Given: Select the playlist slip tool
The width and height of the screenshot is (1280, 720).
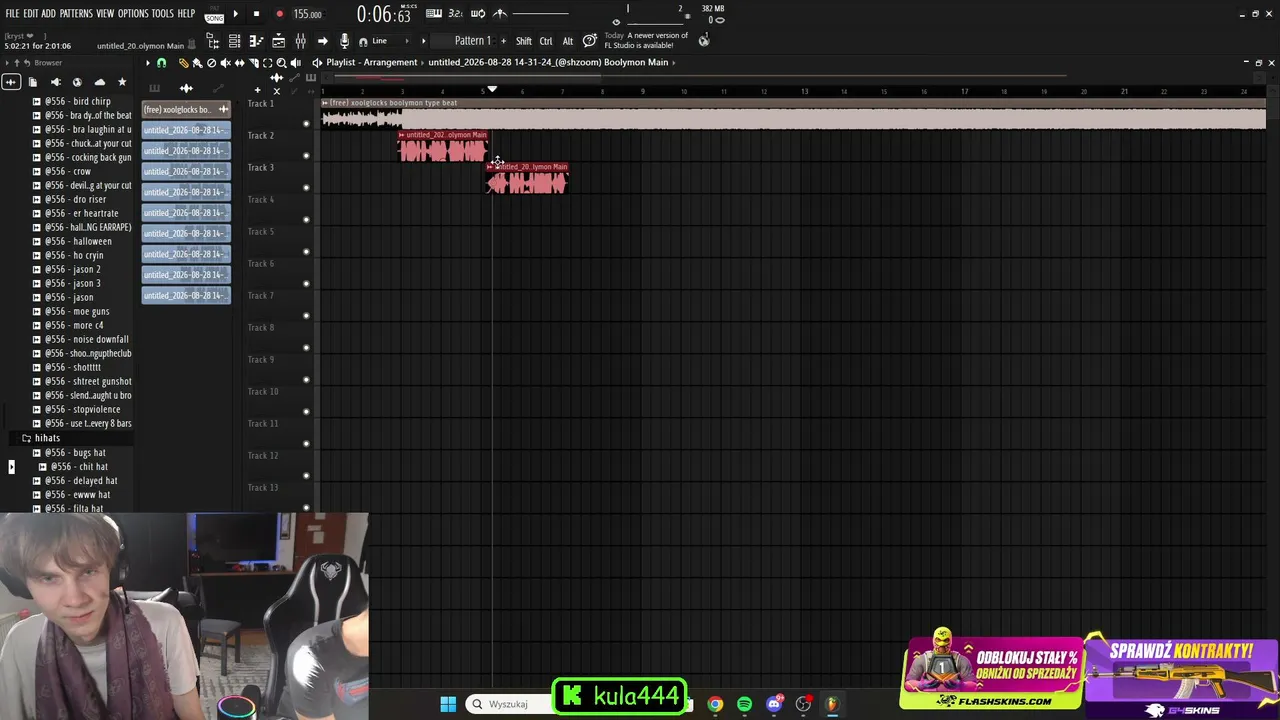Looking at the screenshot, I should pos(239,63).
